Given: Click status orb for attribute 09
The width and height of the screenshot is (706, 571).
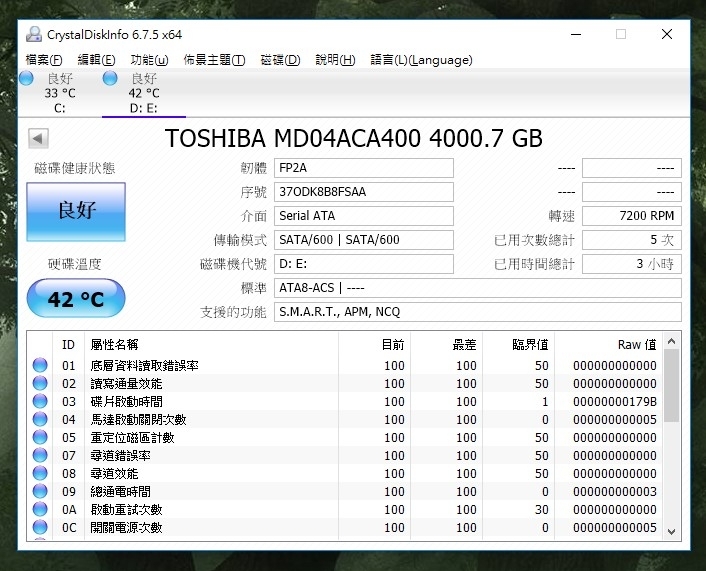Looking at the screenshot, I should [40, 491].
